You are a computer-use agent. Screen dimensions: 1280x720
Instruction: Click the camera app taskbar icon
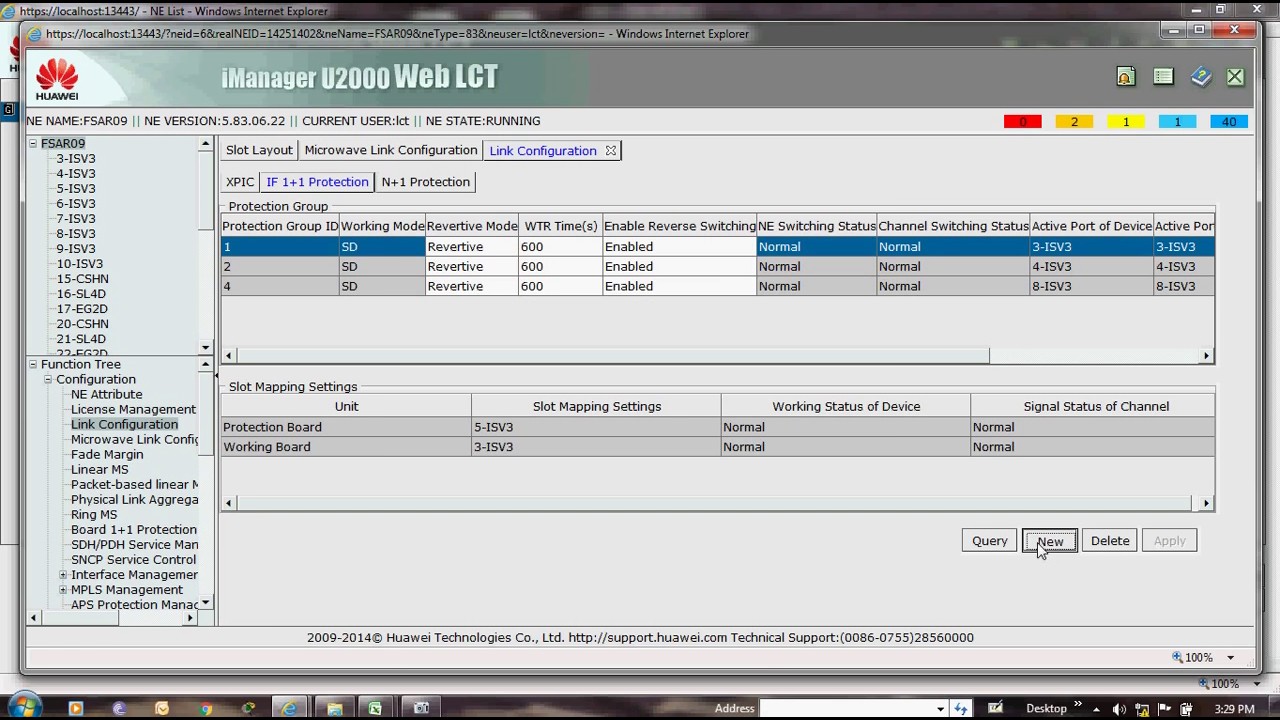tap(421, 708)
